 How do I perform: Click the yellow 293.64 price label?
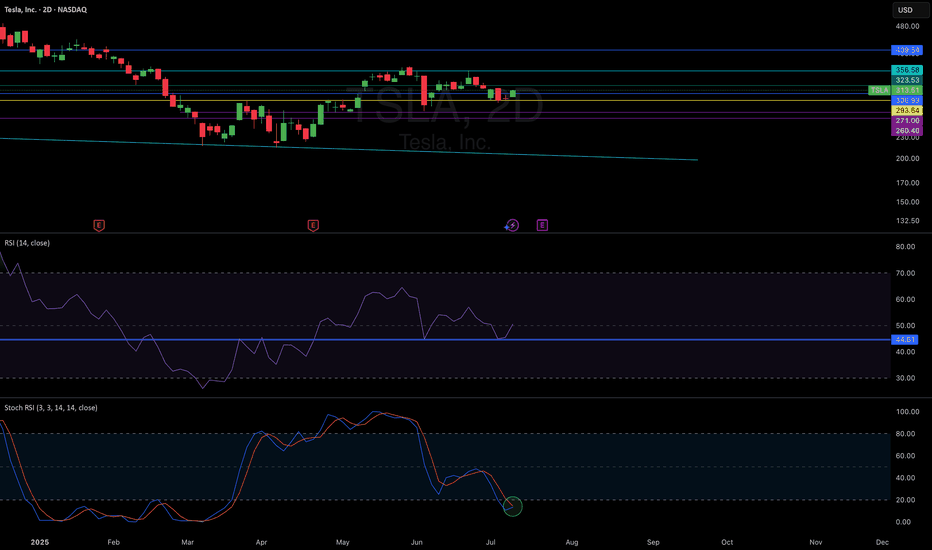(x=907, y=111)
